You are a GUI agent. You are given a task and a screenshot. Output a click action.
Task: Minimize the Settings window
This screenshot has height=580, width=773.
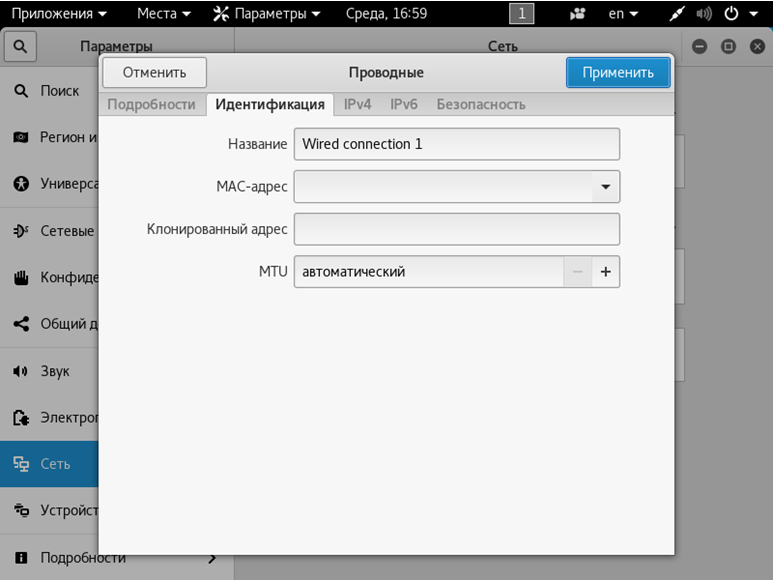point(700,47)
